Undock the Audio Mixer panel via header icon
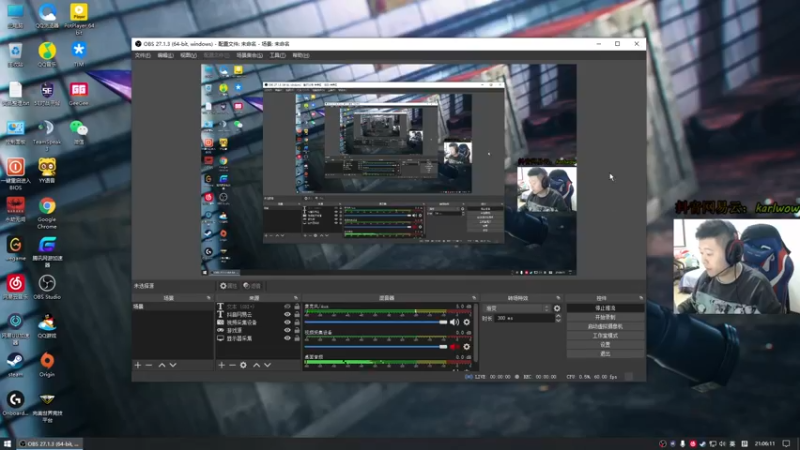Screen dimensions: 800x450 click(x=474, y=298)
